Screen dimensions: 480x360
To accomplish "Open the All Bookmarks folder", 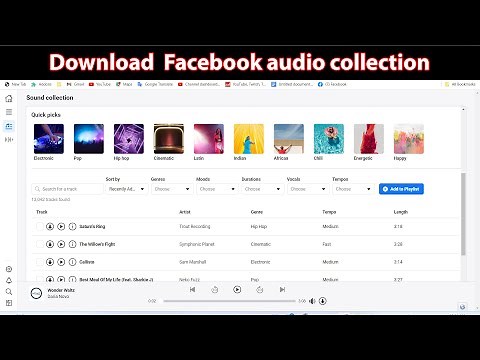I will pos(460,84).
